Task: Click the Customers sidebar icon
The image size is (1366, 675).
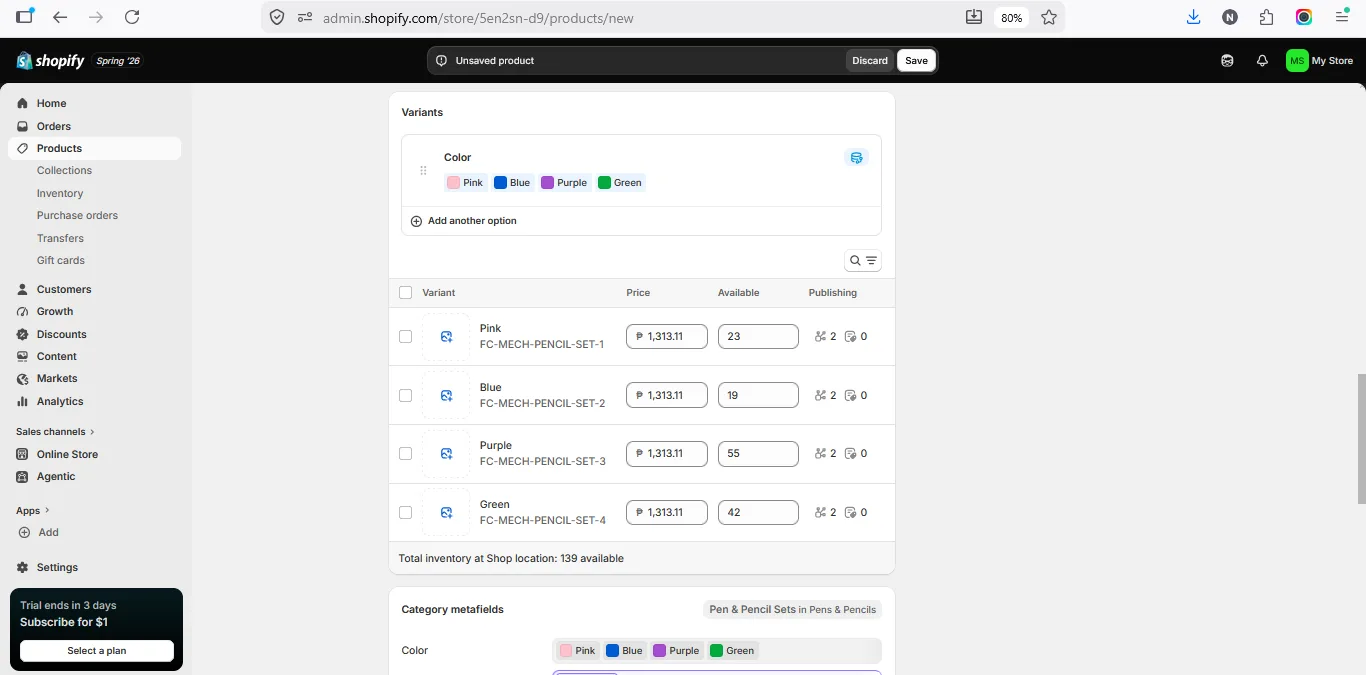Action: click(23, 289)
